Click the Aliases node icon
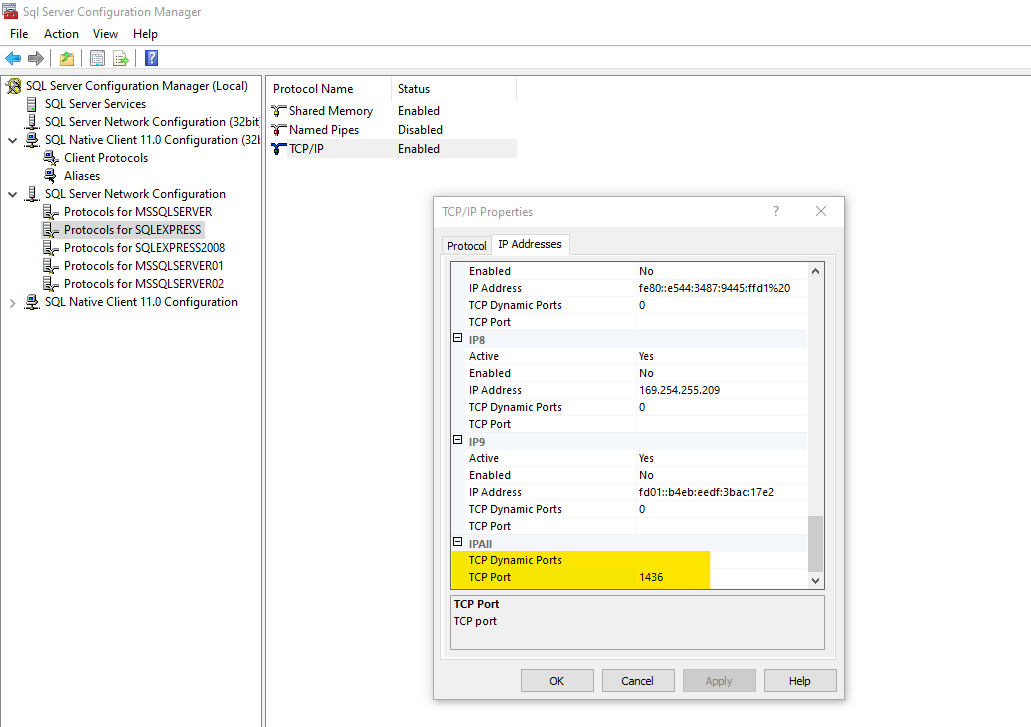The height and width of the screenshot is (727, 1031). pyautogui.click(x=51, y=176)
